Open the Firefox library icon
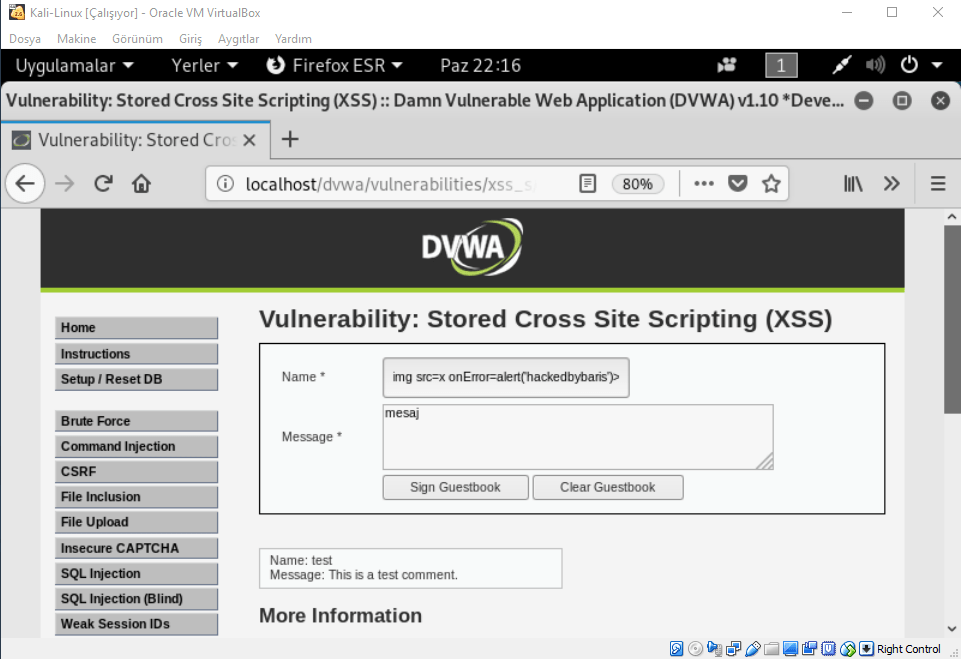The height and width of the screenshot is (659, 961). click(x=853, y=183)
